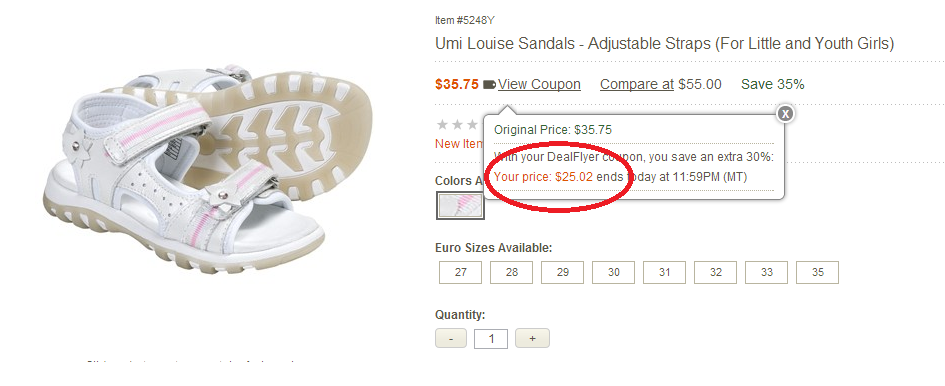
Task: Choose Euro size 27
Action: 460,273
